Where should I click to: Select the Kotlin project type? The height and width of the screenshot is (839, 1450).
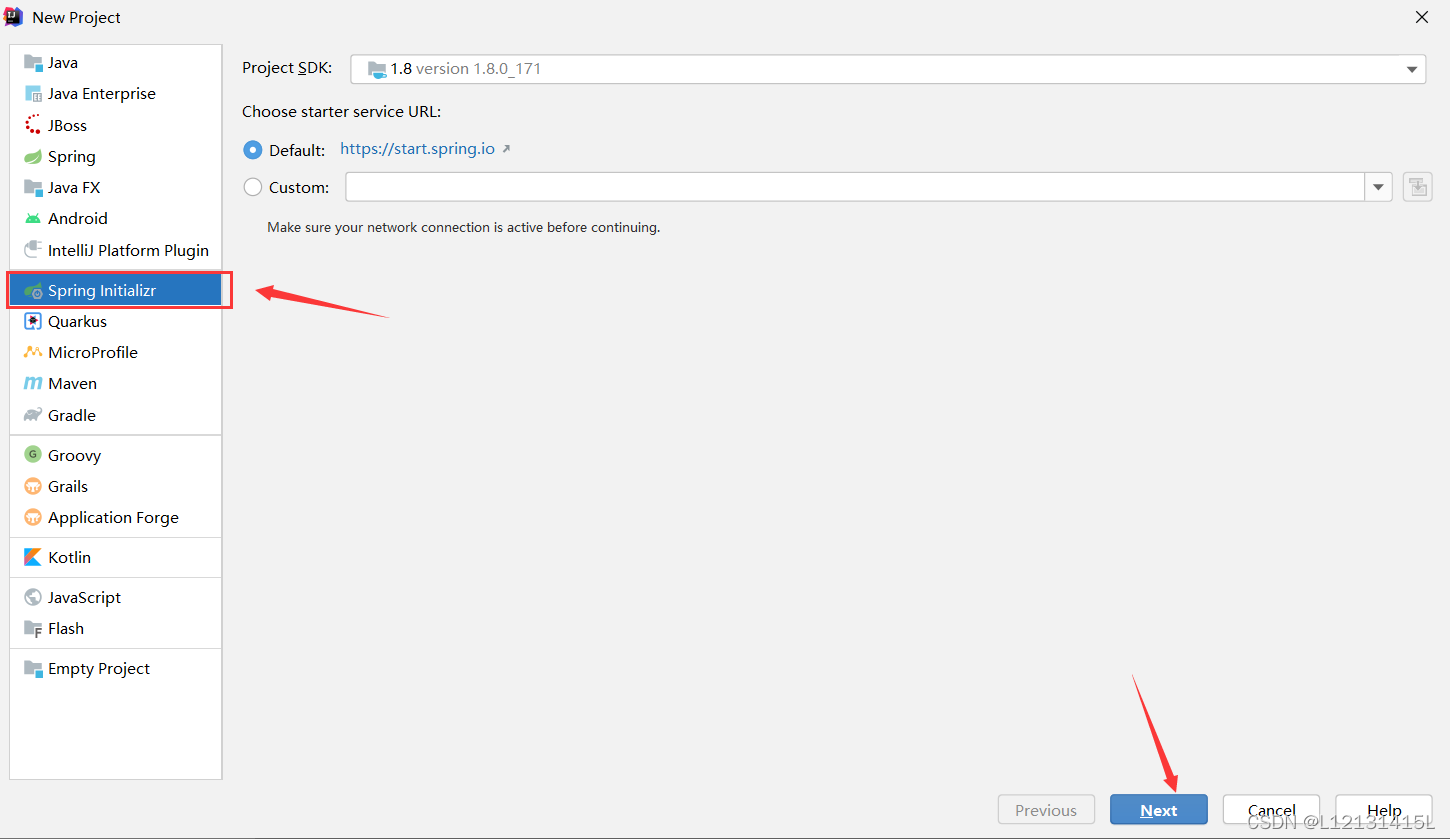[x=116, y=557]
